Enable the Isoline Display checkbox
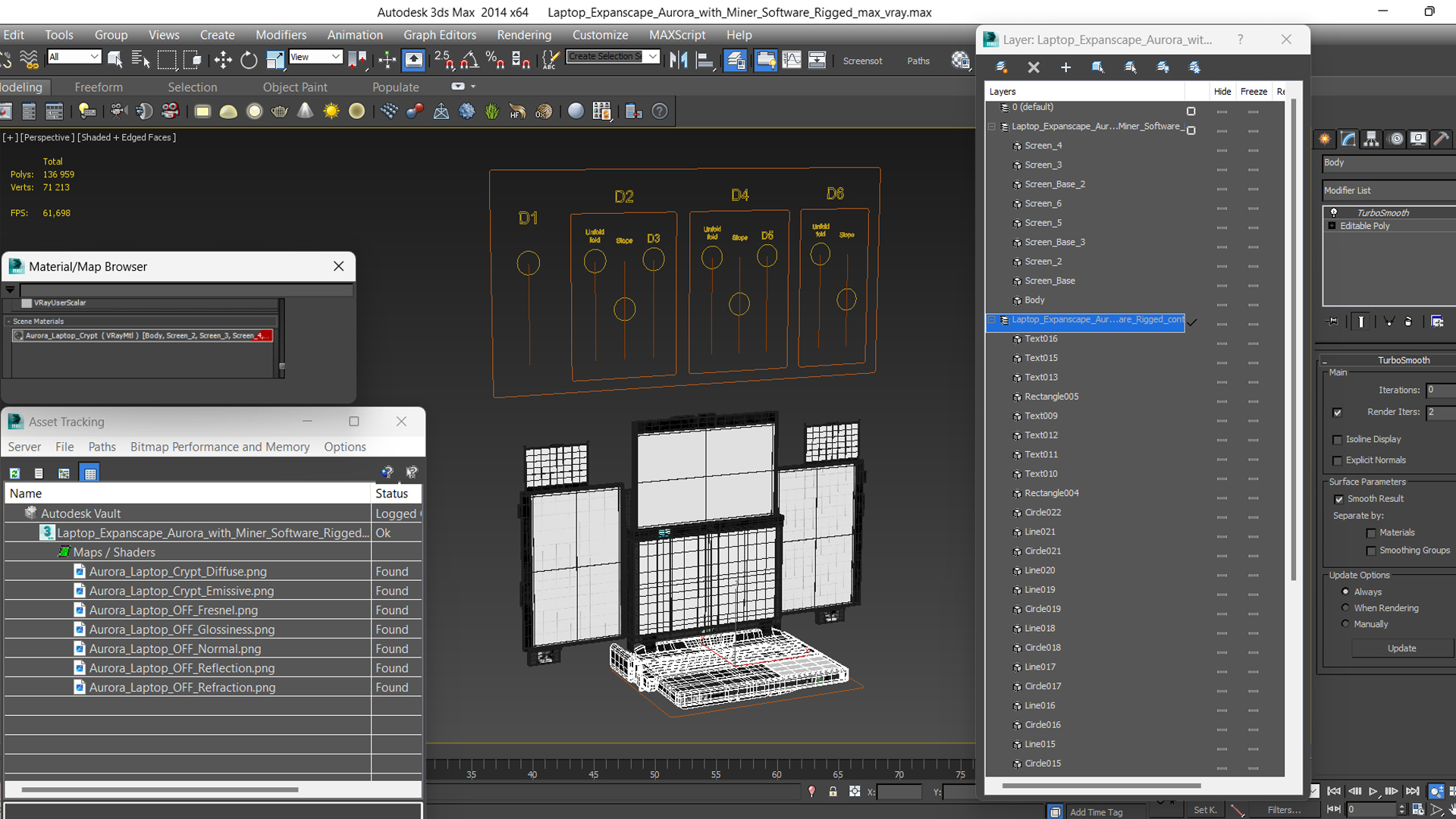Screen dimensions: 1456x819 1338,440
